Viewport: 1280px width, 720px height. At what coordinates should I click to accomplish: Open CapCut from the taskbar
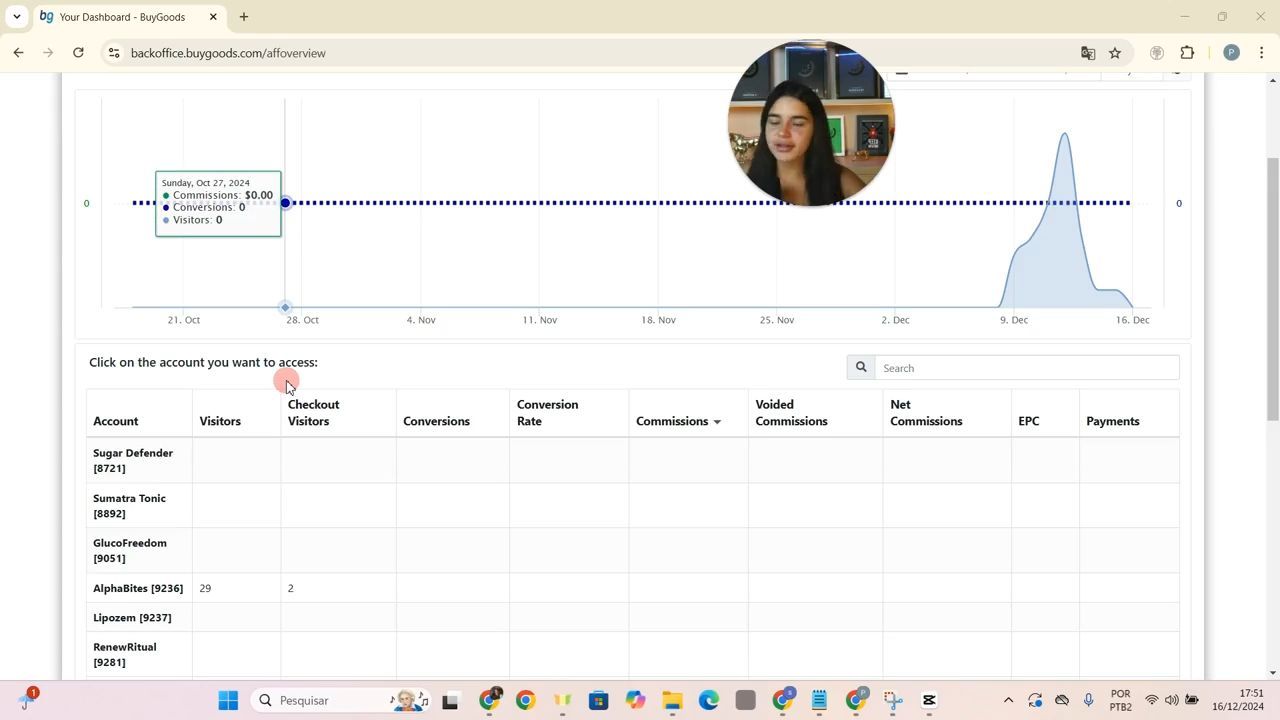(x=929, y=700)
